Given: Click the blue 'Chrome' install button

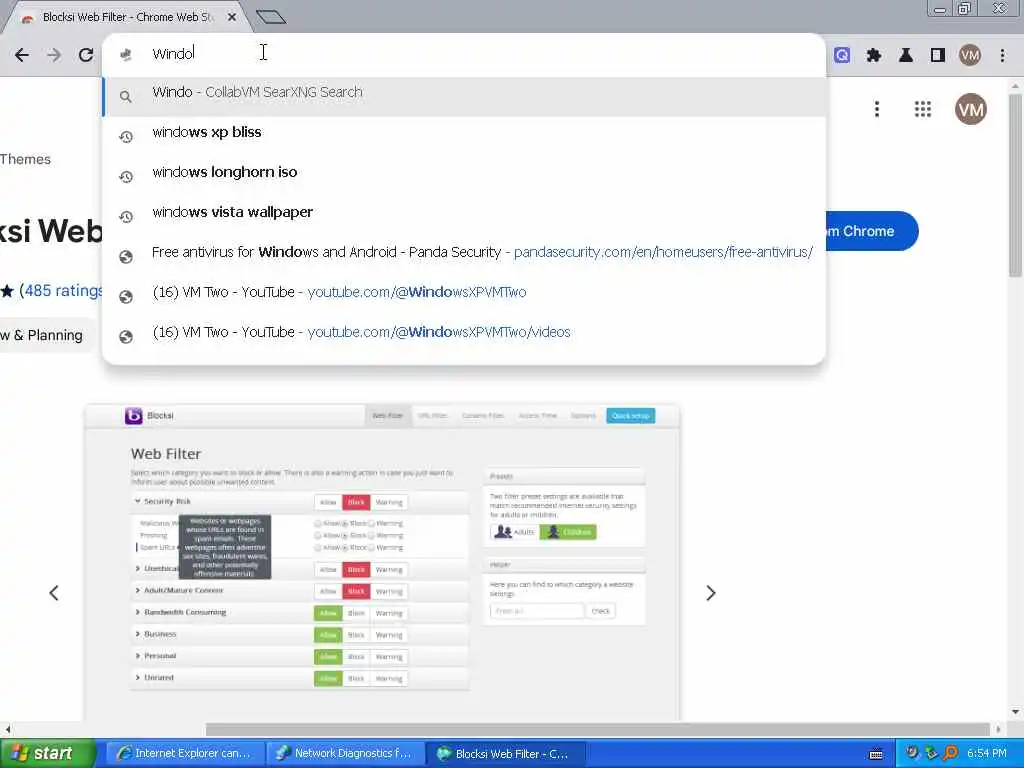Looking at the screenshot, I should click(x=872, y=231).
